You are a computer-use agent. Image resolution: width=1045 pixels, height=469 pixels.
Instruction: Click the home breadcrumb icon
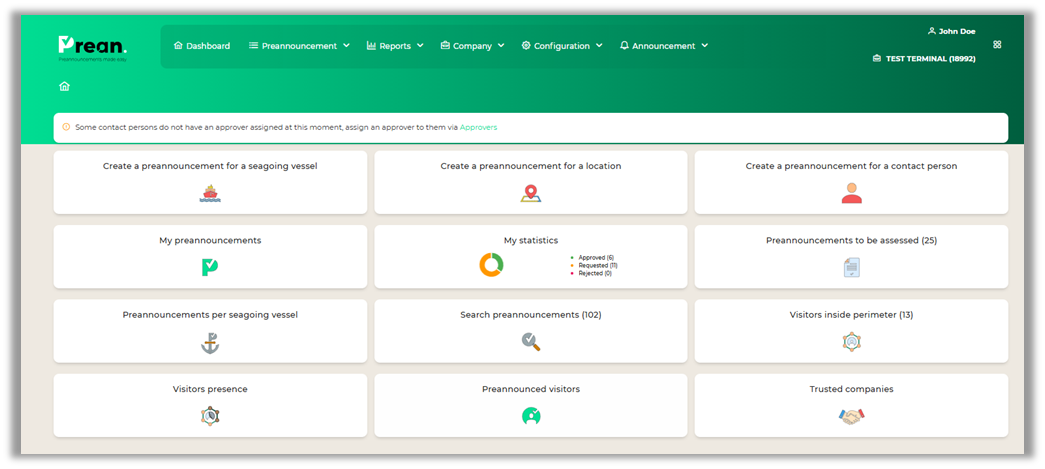[x=65, y=87]
